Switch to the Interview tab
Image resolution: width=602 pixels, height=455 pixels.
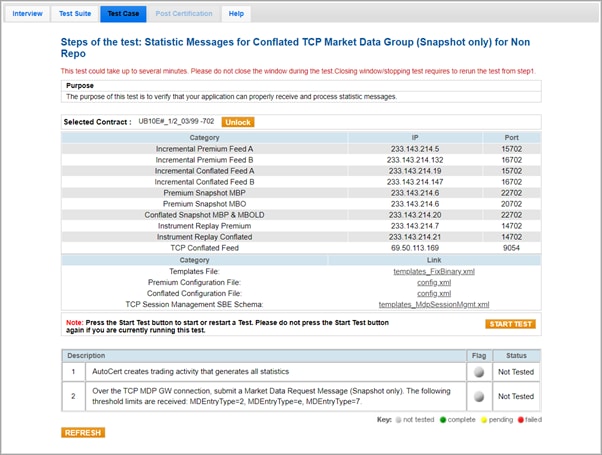pos(27,14)
